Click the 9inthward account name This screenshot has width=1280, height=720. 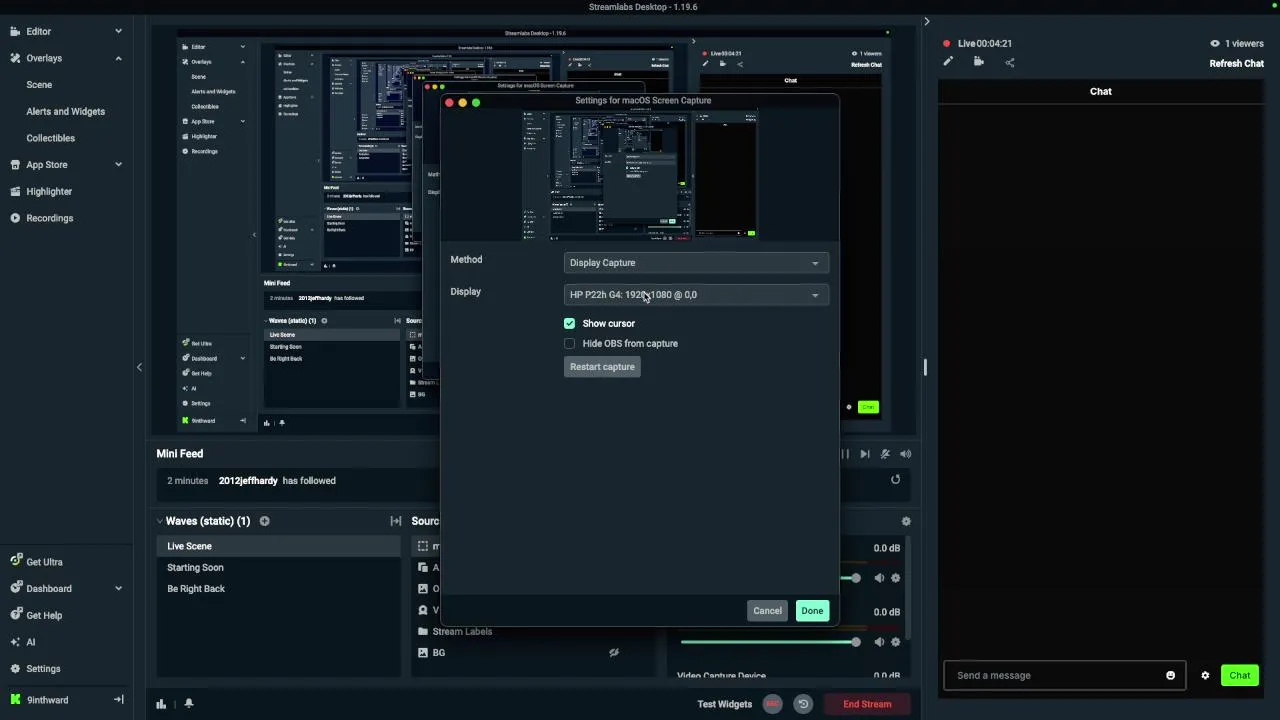[47, 700]
